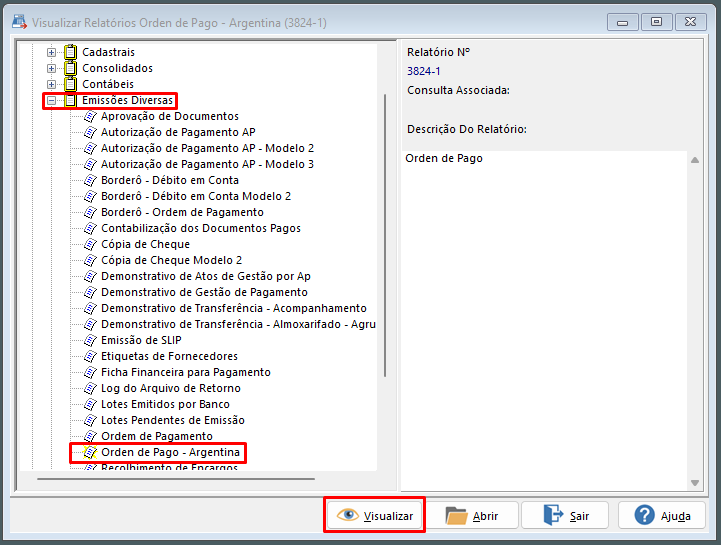This screenshot has width=721, height=545.
Task: Select Lotes Emitidos por Banco
Action: (166, 404)
